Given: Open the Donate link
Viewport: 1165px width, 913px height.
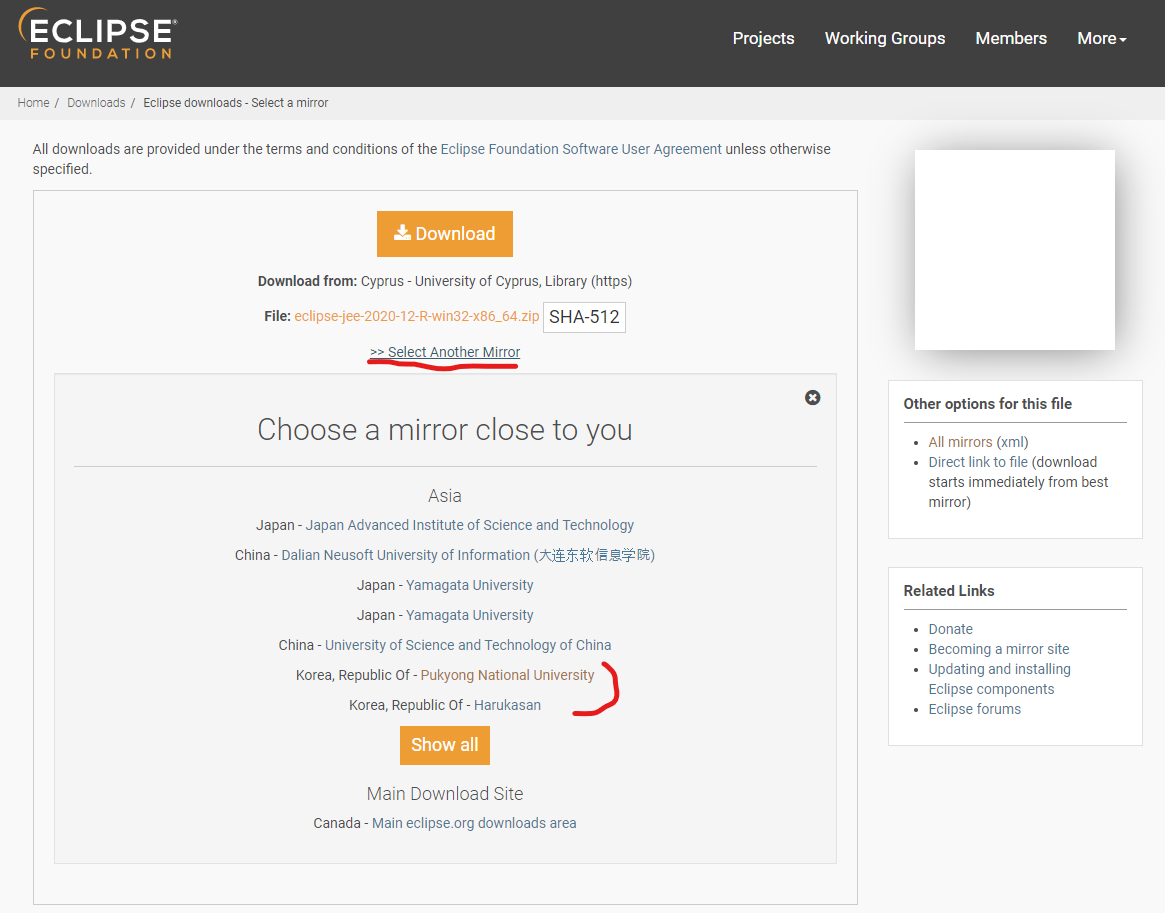Looking at the screenshot, I should coord(950,629).
